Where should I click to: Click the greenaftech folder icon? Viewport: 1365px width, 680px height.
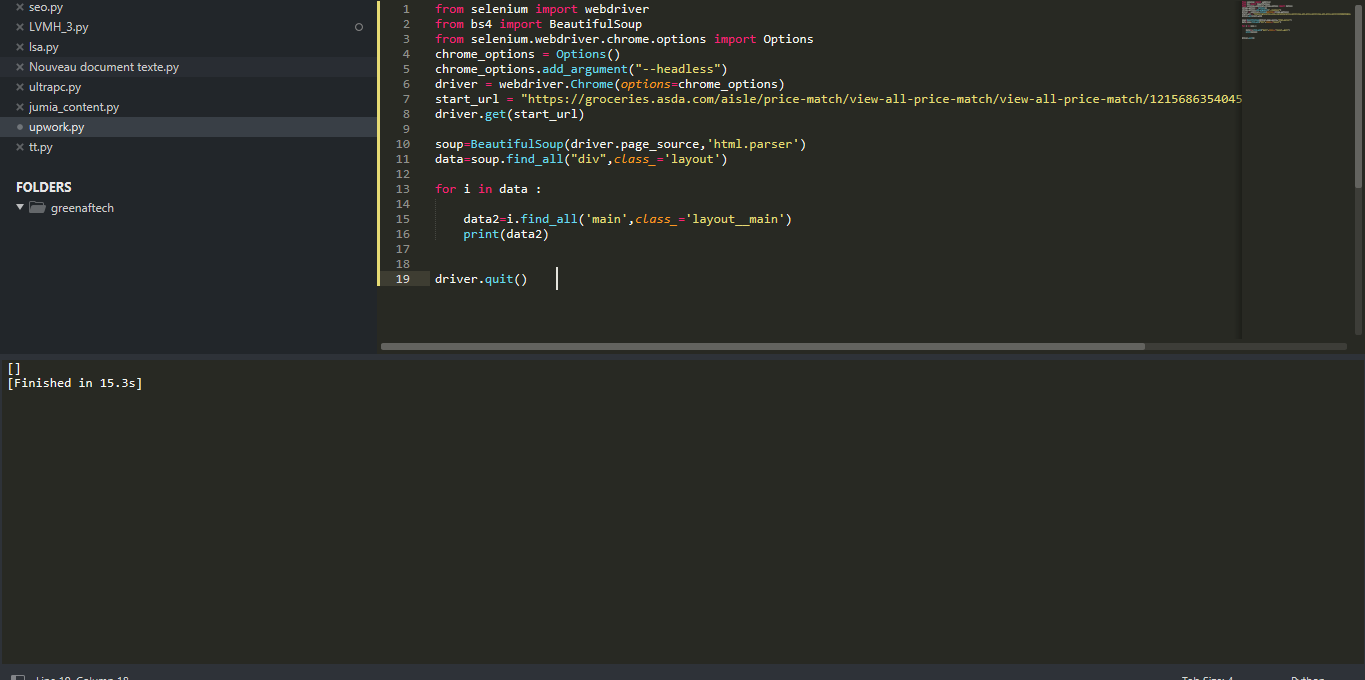tap(37, 208)
